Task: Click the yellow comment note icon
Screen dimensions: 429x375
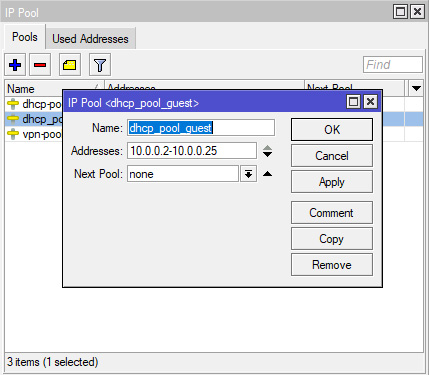Action: coord(70,65)
